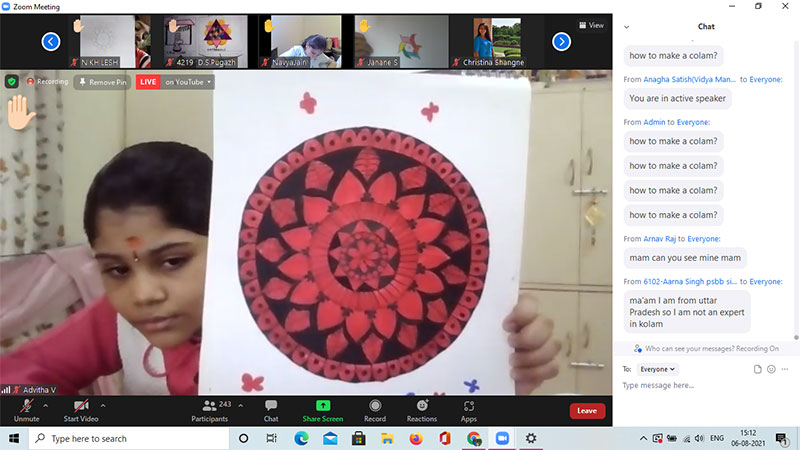Remove Pin from the pinned video
This screenshot has width=800, height=450.
(x=103, y=82)
